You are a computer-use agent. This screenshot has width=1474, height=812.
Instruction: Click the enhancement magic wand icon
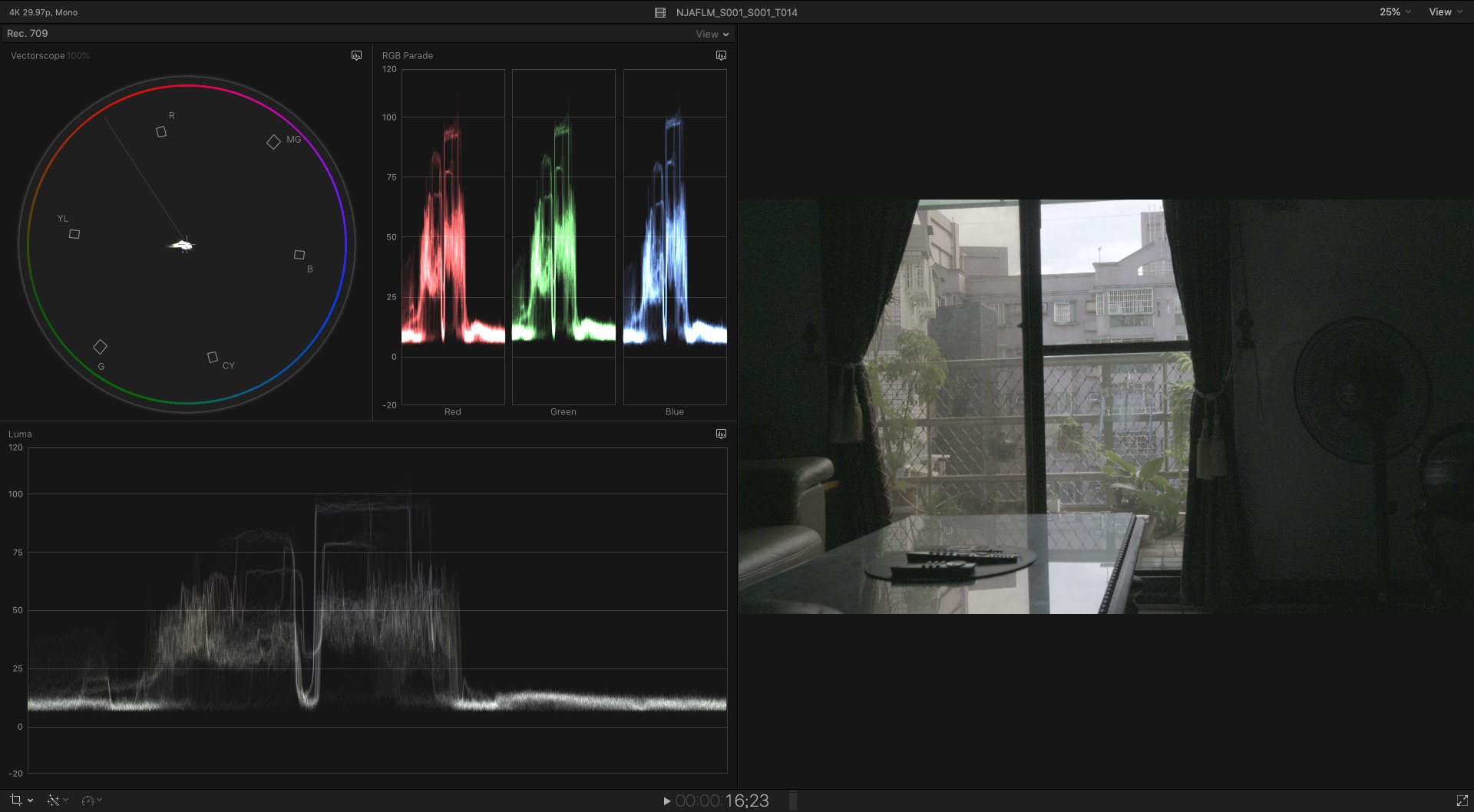52,800
